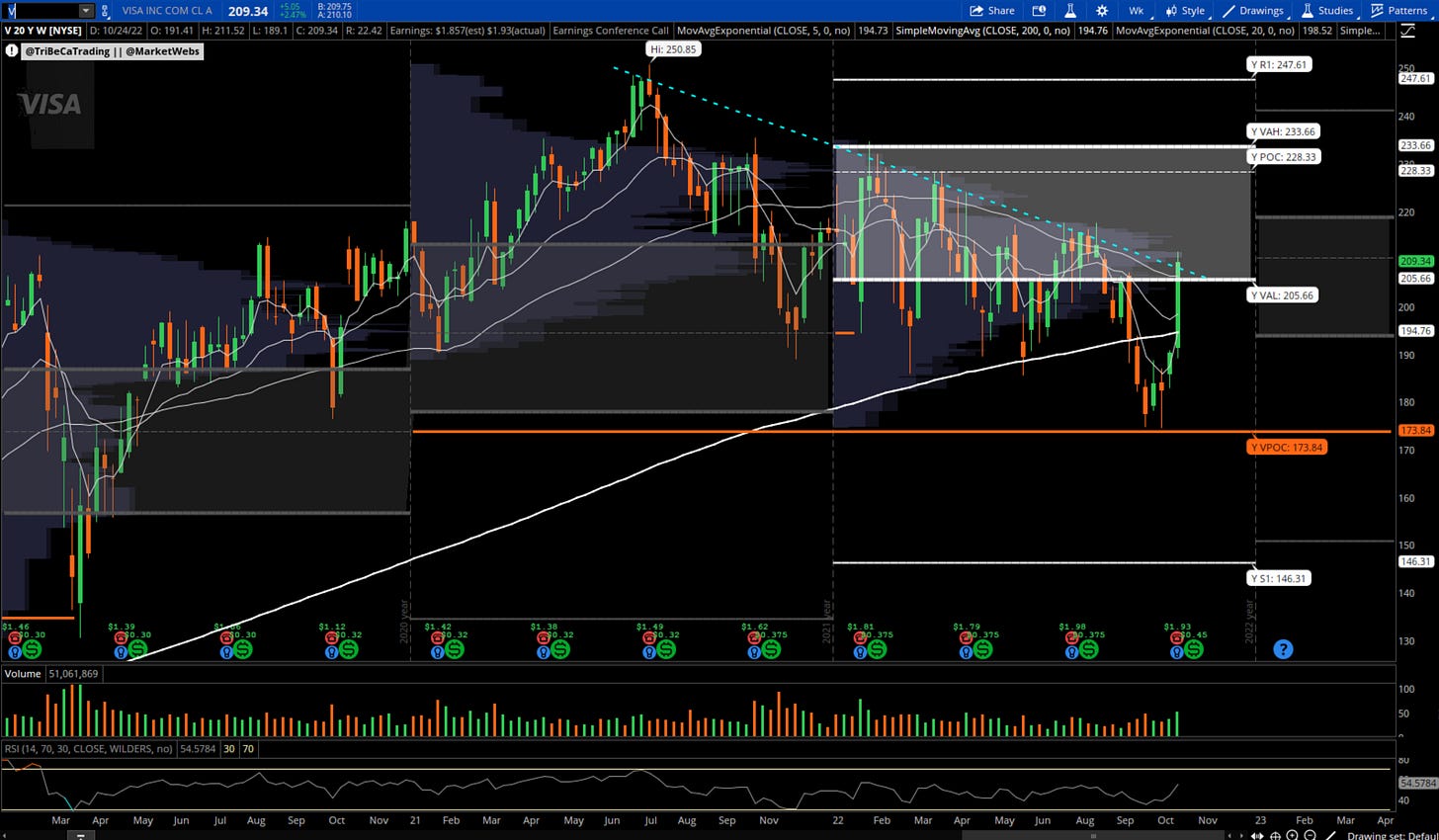The height and width of the screenshot is (840, 1439).
Task: Click the zoom out magnifier icon
Action: tap(1310, 835)
